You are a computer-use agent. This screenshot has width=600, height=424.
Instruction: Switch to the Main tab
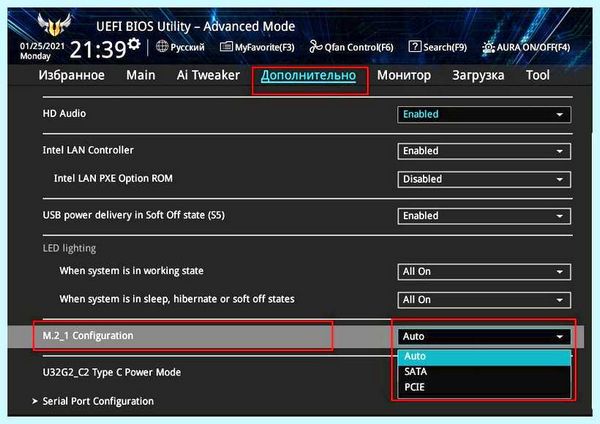click(x=141, y=75)
